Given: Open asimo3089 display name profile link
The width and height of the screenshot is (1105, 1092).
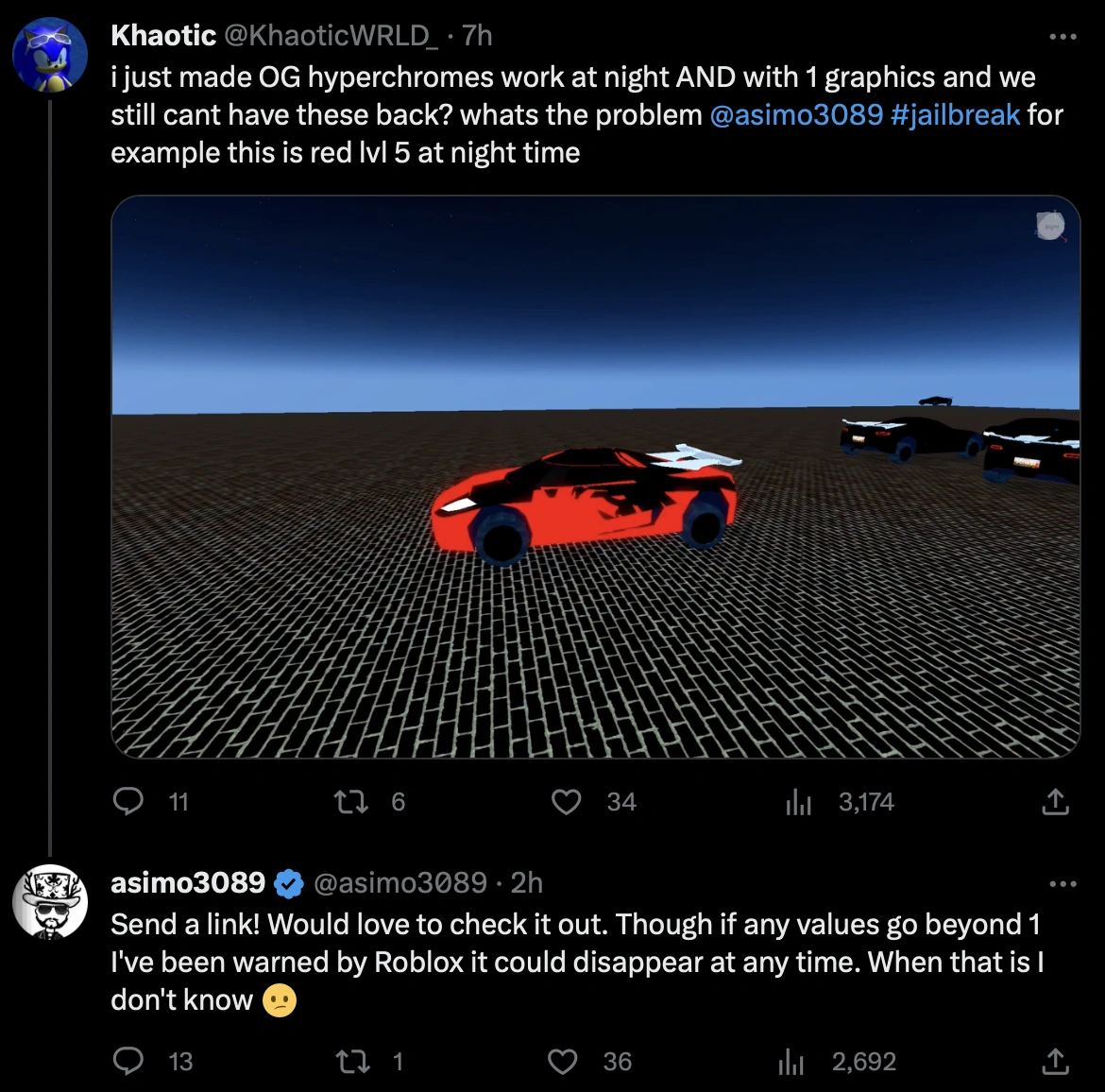Looking at the screenshot, I should pos(187,882).
